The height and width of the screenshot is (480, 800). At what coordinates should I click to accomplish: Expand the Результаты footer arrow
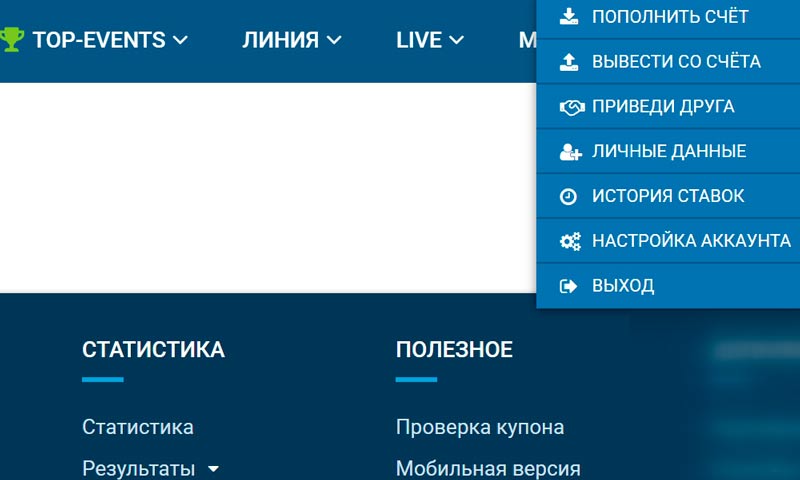[213, 468]
